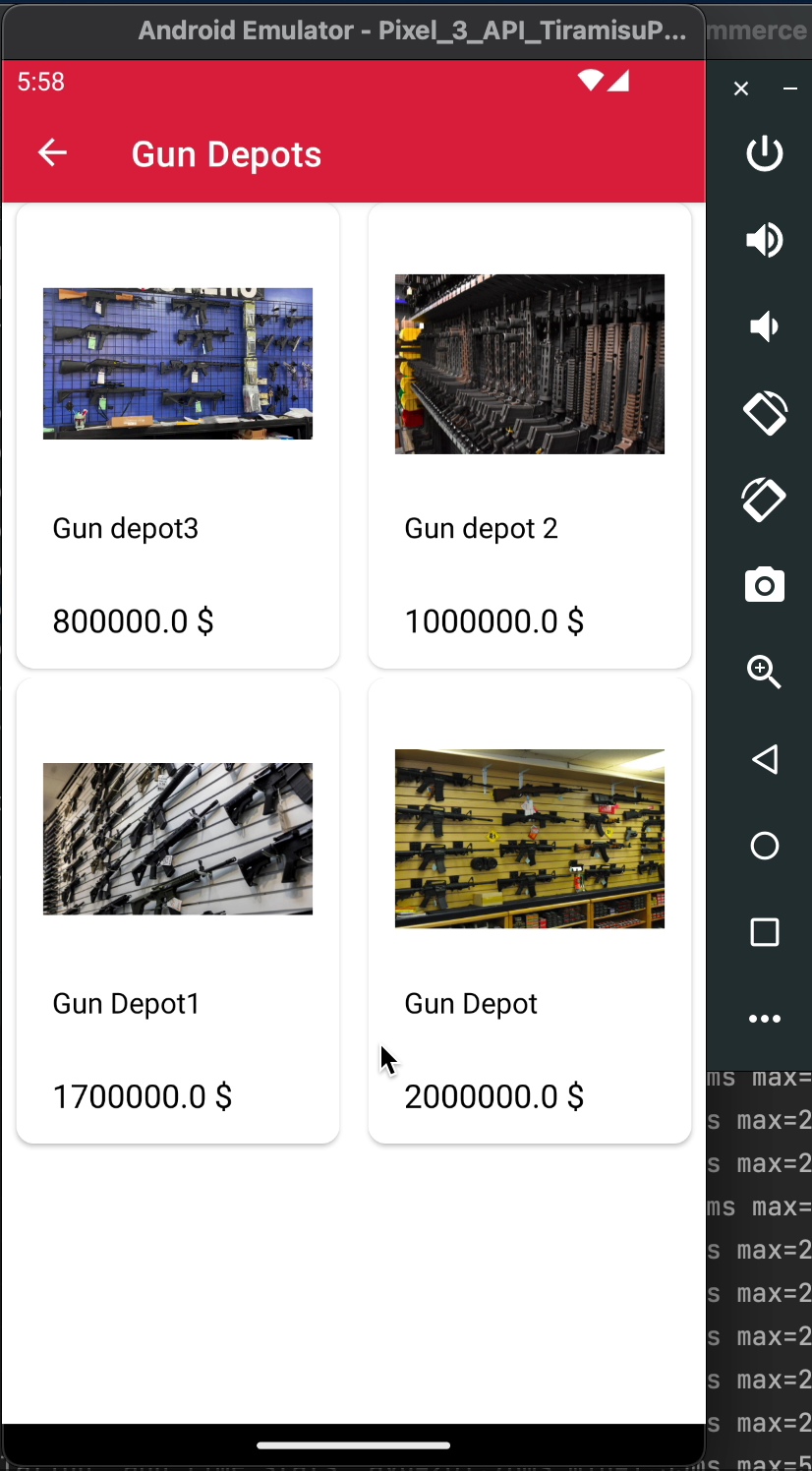Tap the gesture navigation handle bar
This screenshot has width=812, height=1471.
pos(354,1445)
